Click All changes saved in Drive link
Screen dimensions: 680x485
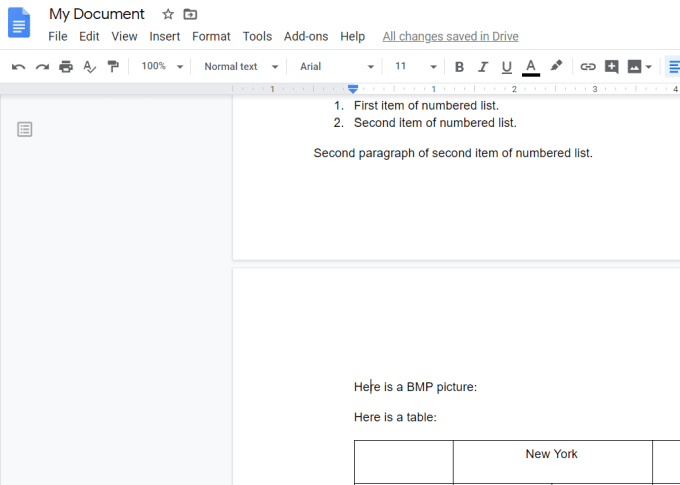450,36
